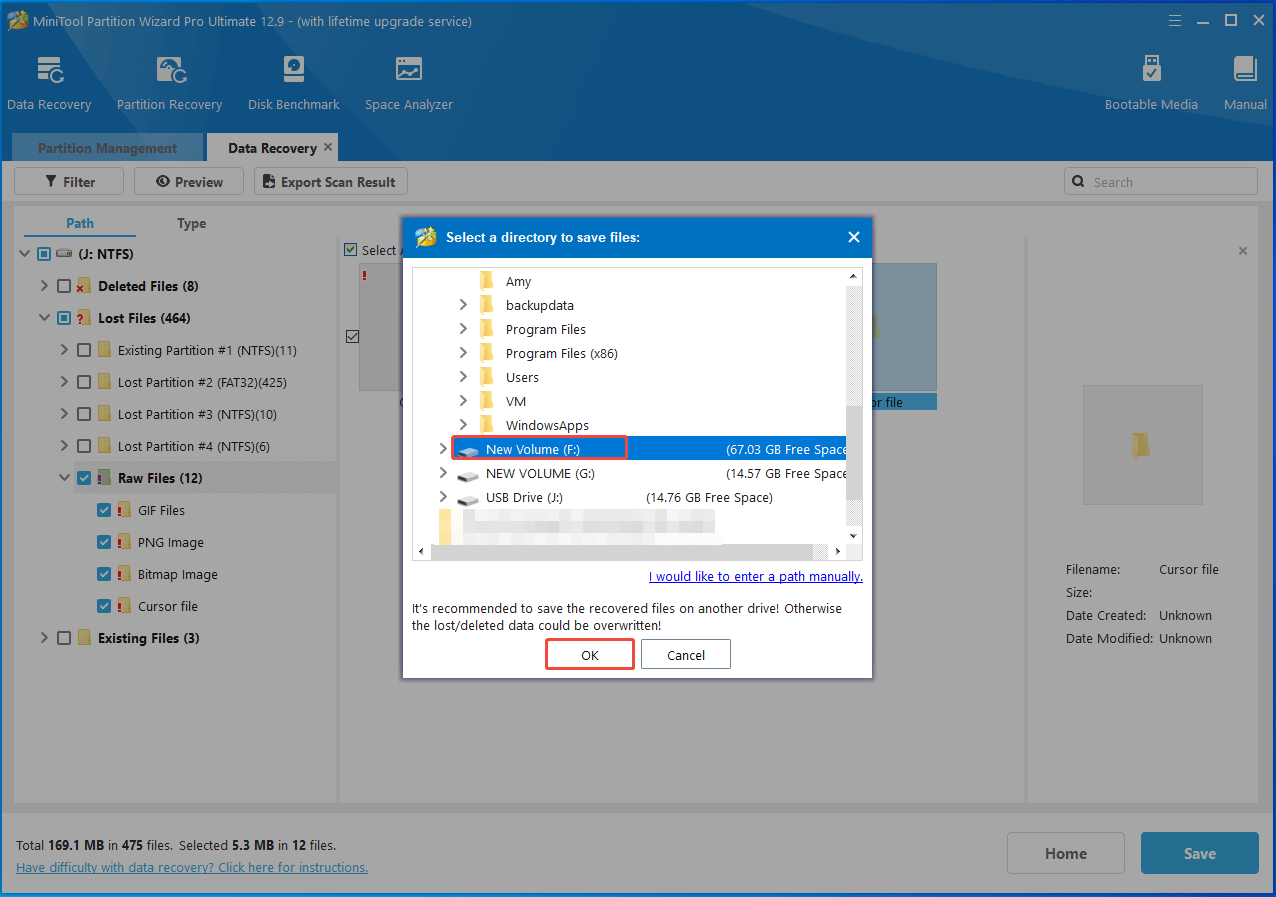The image size is (1276, 897).
Task: Check Lost Partition #3 (NTFS) checkbox
Action: point(84,414)
